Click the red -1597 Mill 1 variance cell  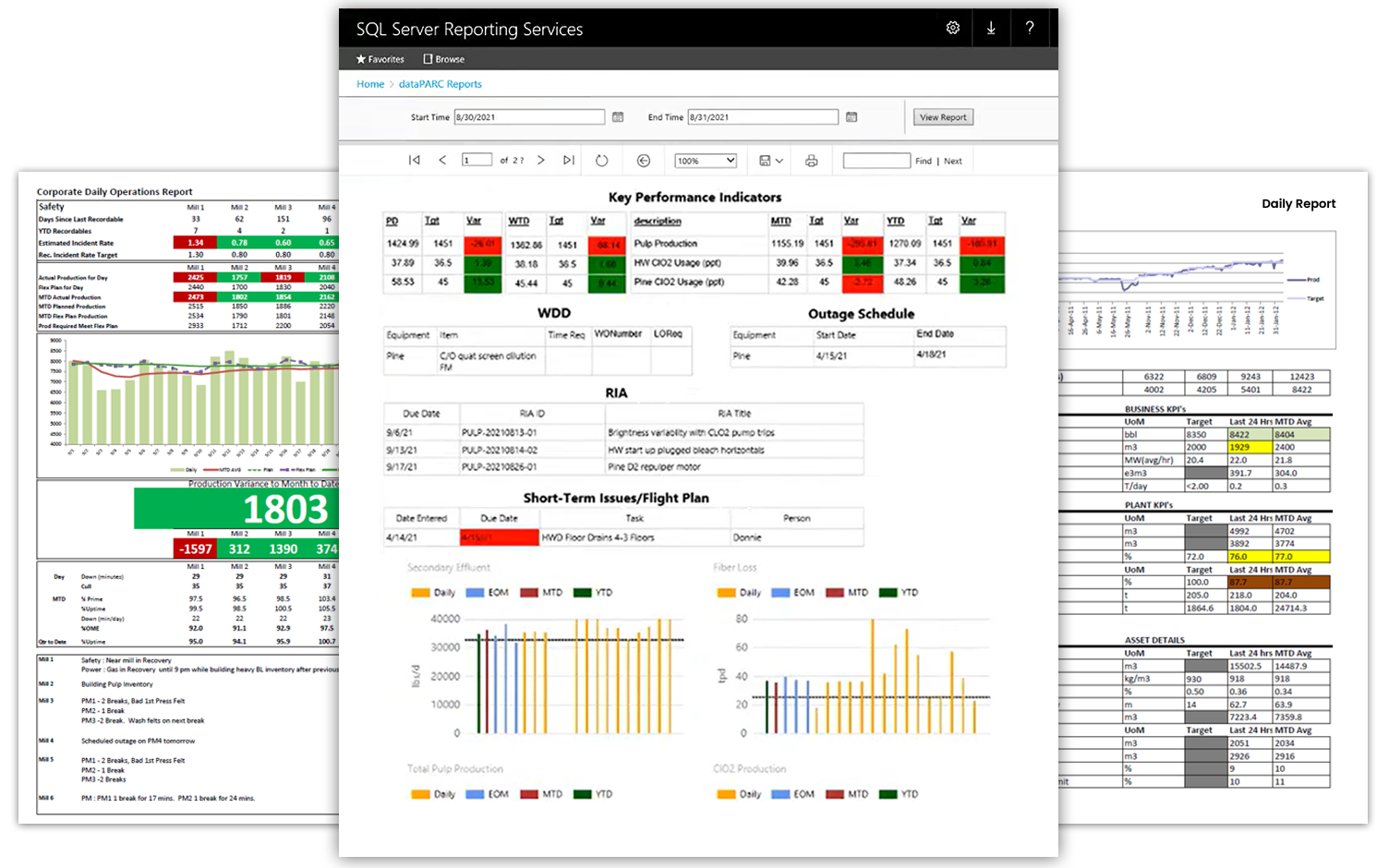point(196,549)
